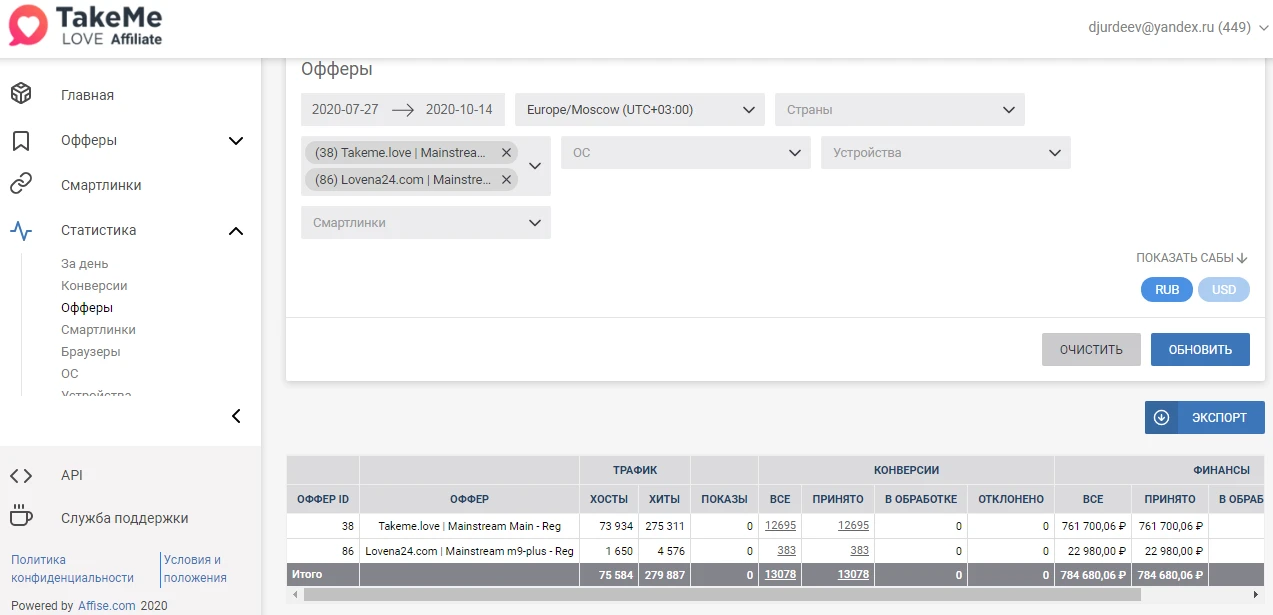1273x615 pixels.
Task: Collapse the sidebar with left chevron
Action: pyautogui.click(x=236, y=416)
